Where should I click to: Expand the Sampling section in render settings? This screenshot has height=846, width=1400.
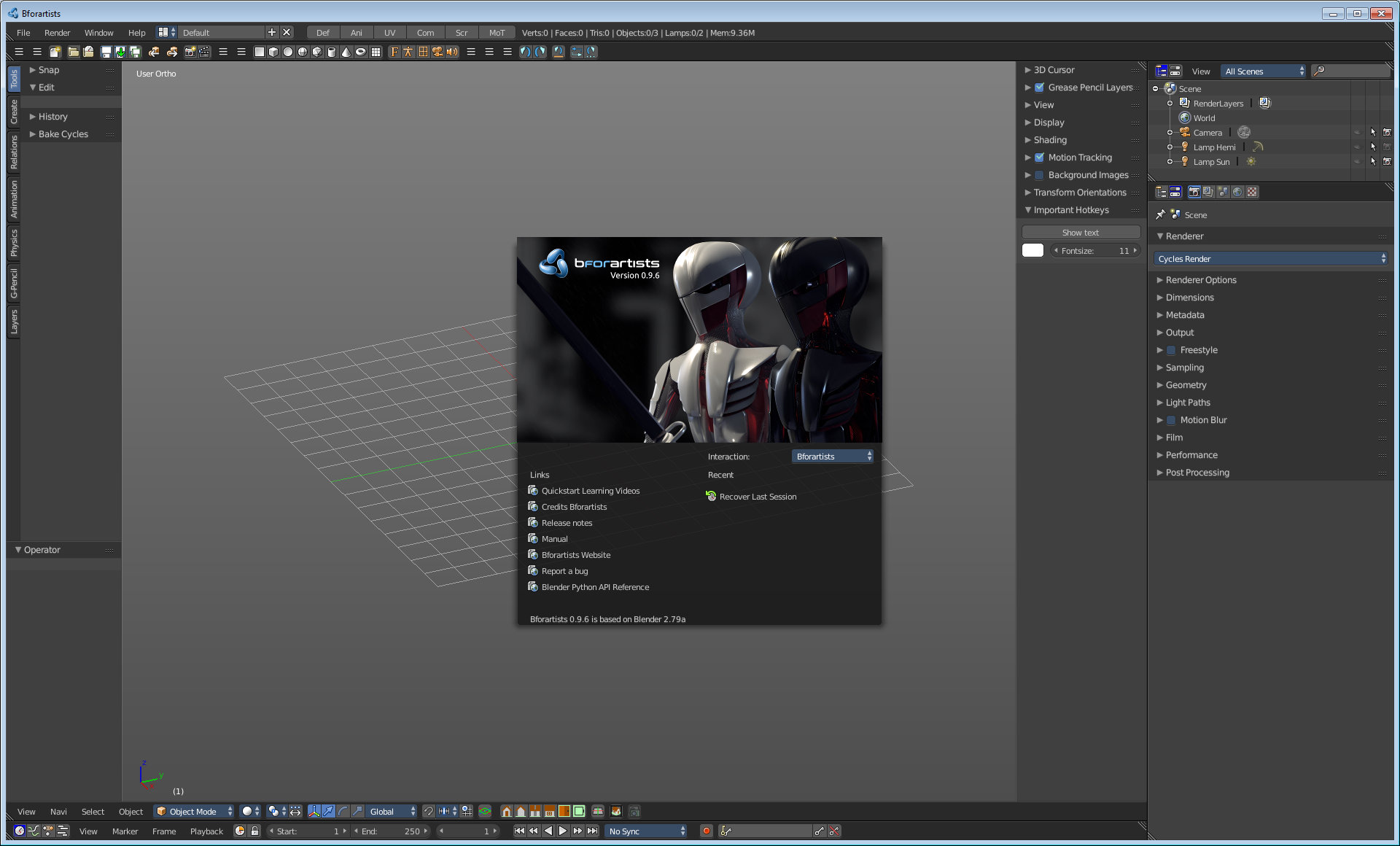tap(1185, 367)
